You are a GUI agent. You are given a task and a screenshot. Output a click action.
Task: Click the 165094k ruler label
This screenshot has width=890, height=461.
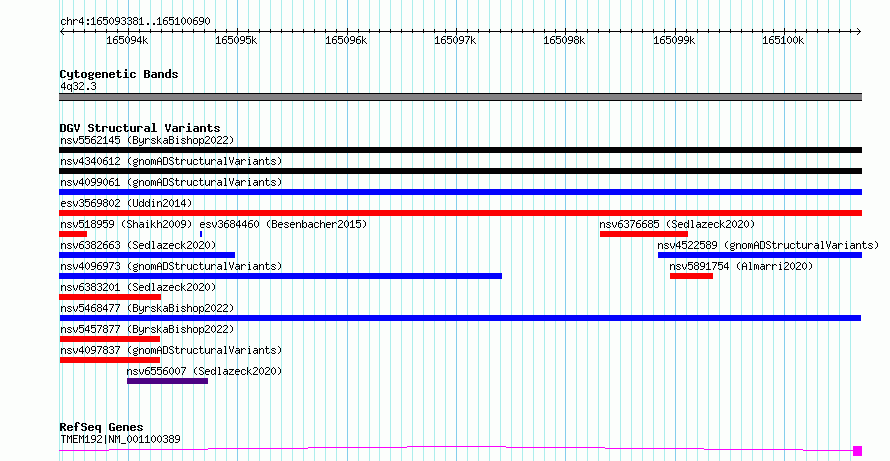coord(128,40)
